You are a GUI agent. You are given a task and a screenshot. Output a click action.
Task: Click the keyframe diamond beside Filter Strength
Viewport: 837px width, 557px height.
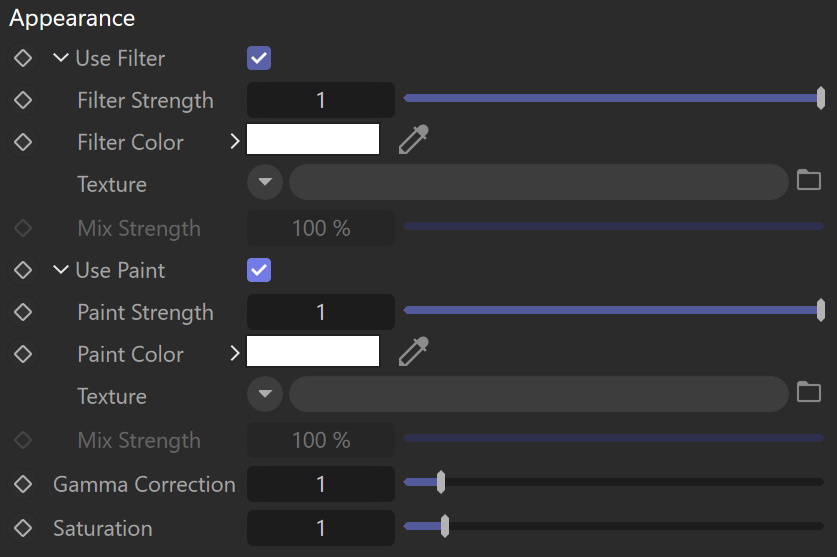click(23, 100)
